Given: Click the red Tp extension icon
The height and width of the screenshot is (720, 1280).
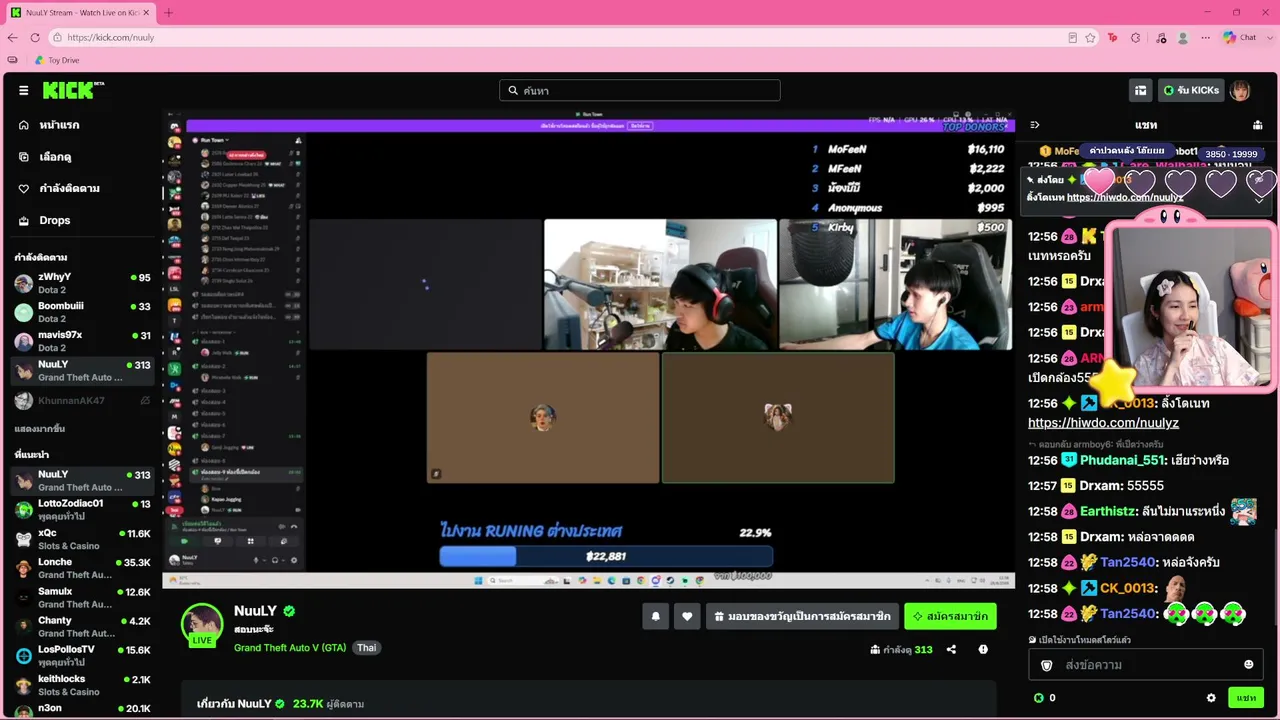Looking at the screenshot, I should (1112, 37).
